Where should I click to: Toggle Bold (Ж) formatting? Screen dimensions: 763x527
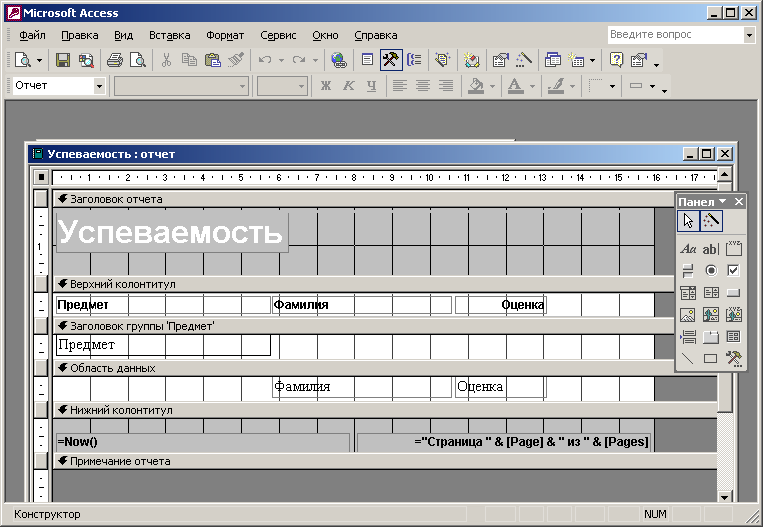pos(326,86)
